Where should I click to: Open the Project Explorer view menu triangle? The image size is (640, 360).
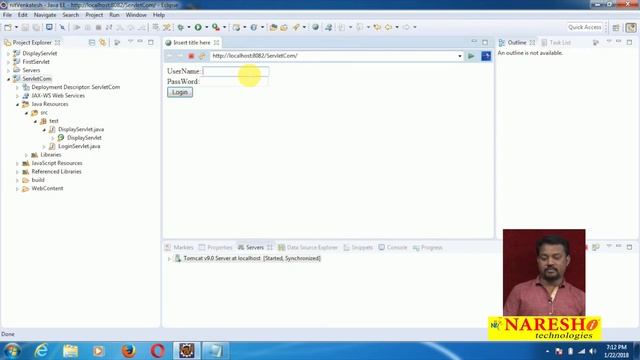click(x=130, y=42)
